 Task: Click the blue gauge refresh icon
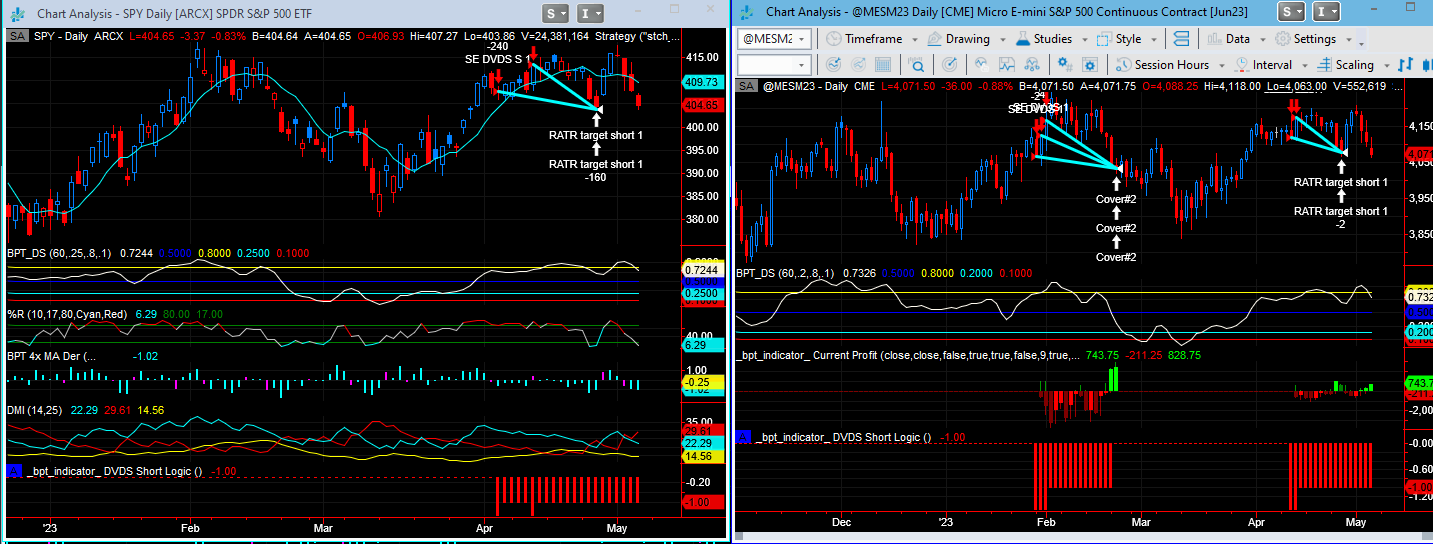pos(833,65)
